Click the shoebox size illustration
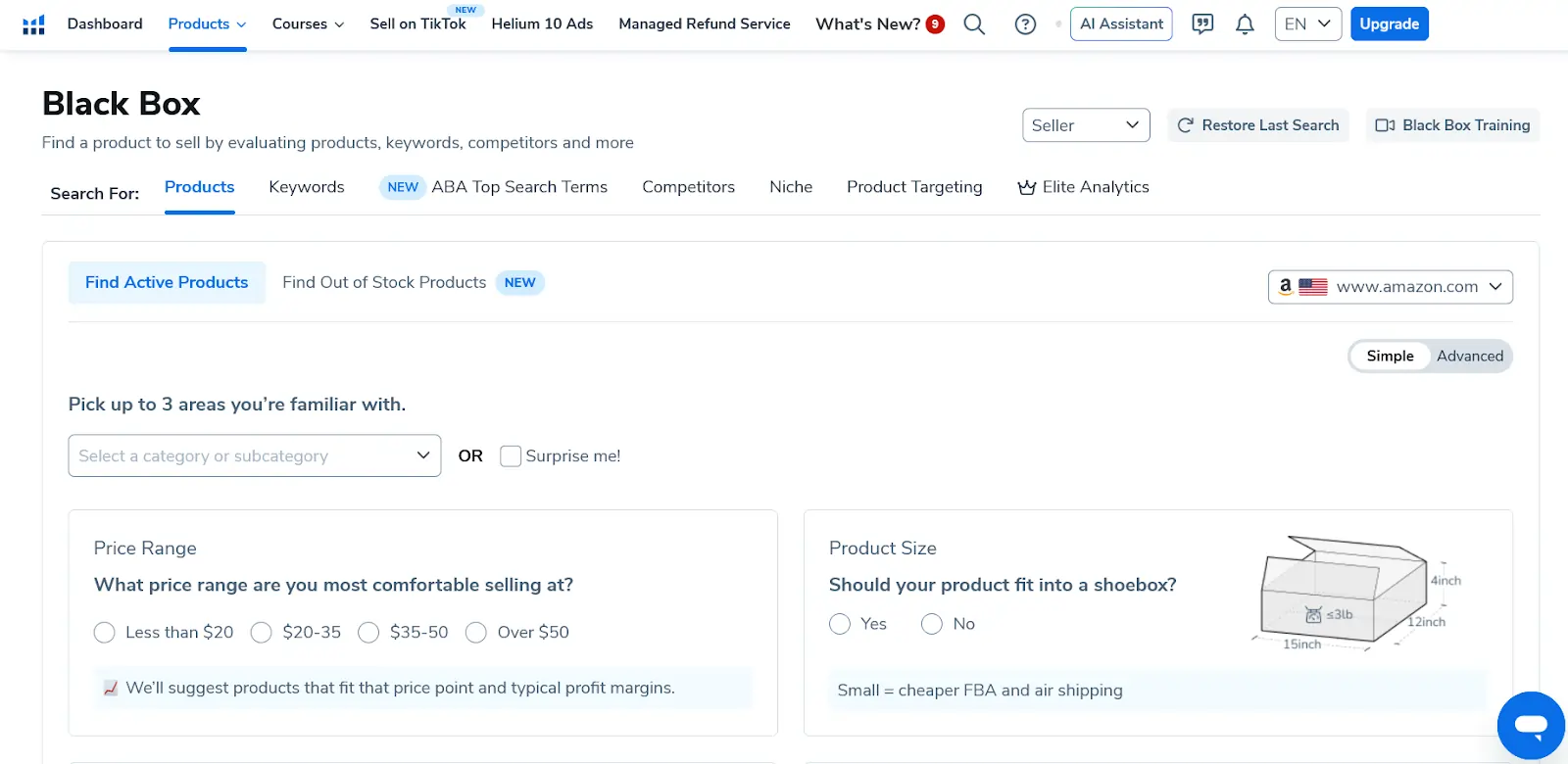This screenshot has width=1568, height=764. click(1352, 594)
